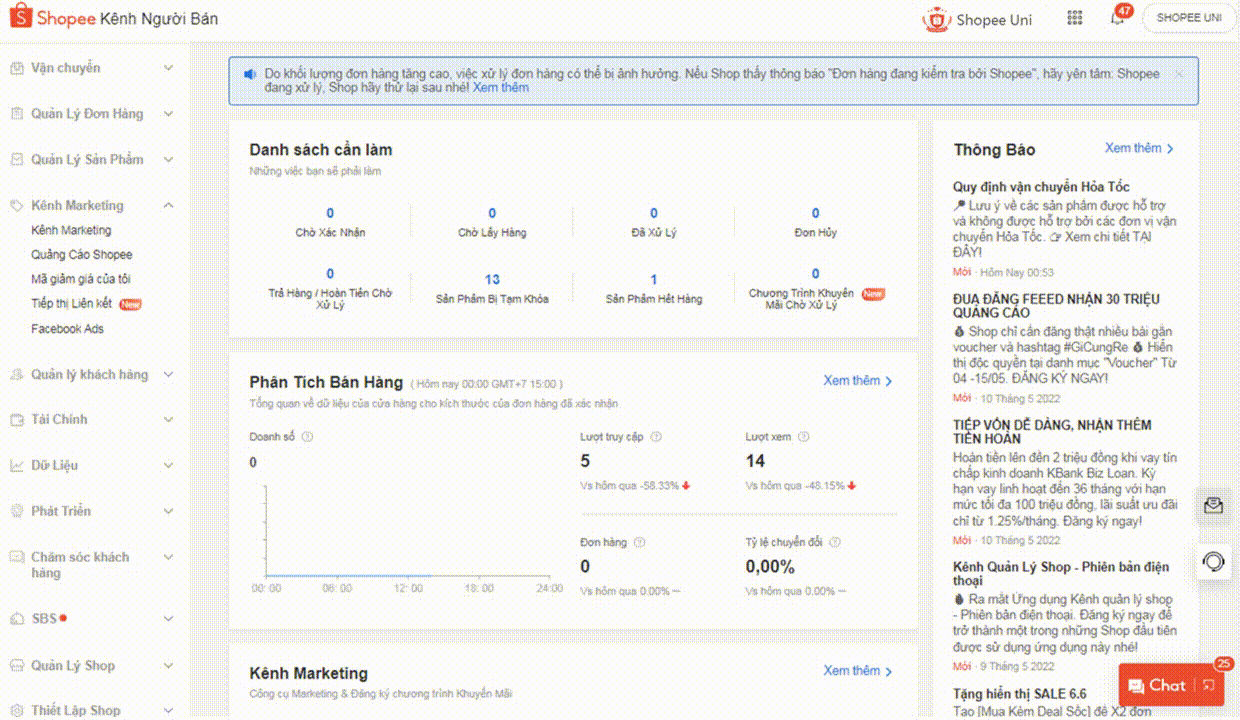Expand the Quản Lý Đơn Hàng section
The image size is (1240, 720).
pyautogui.click(x=168, y=114)
